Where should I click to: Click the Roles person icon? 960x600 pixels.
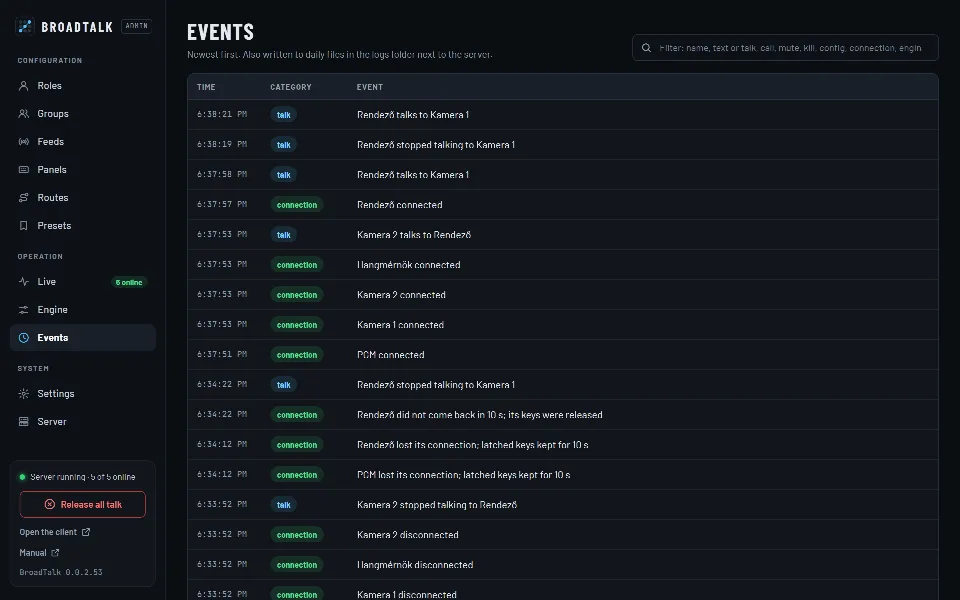click(x=23, y=86)
